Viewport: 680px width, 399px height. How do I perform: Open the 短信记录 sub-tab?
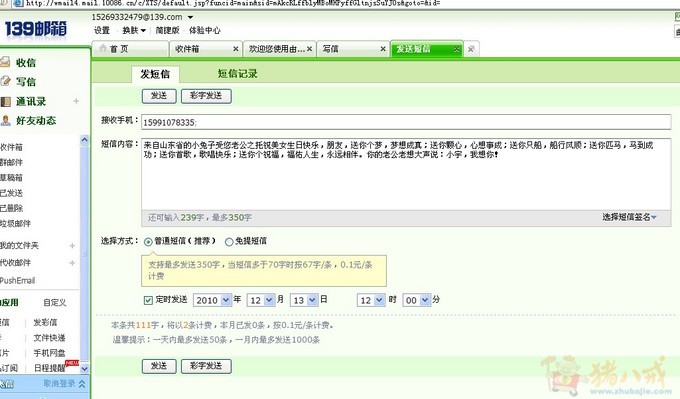[x=238, y=74]
